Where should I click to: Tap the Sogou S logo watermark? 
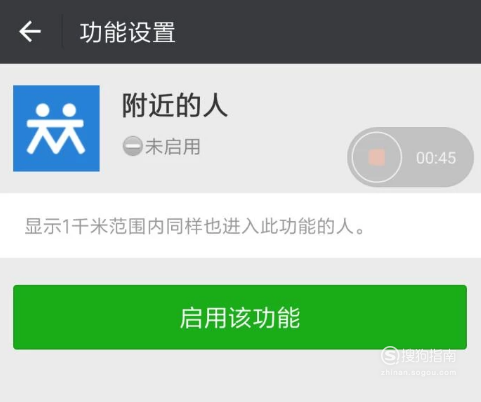390,355
